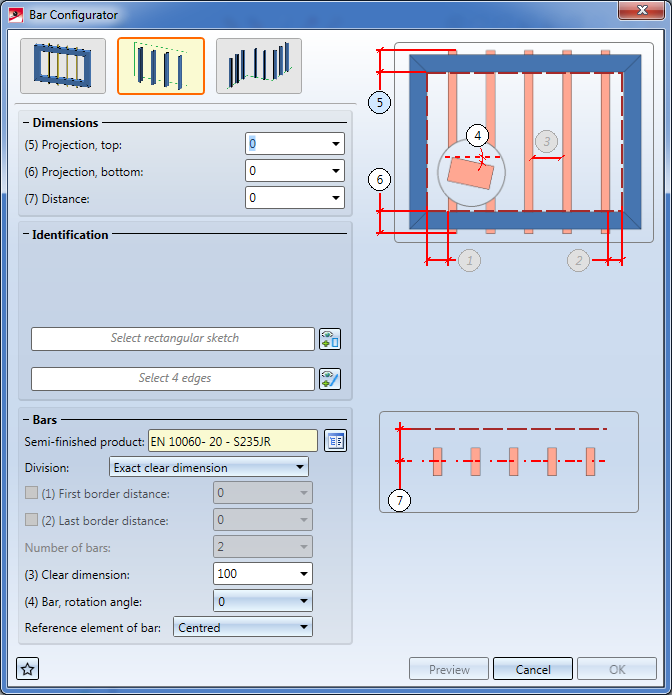Open the Number of bars dropdown
The height and width of the screenshot is (695, 672).
304,547
